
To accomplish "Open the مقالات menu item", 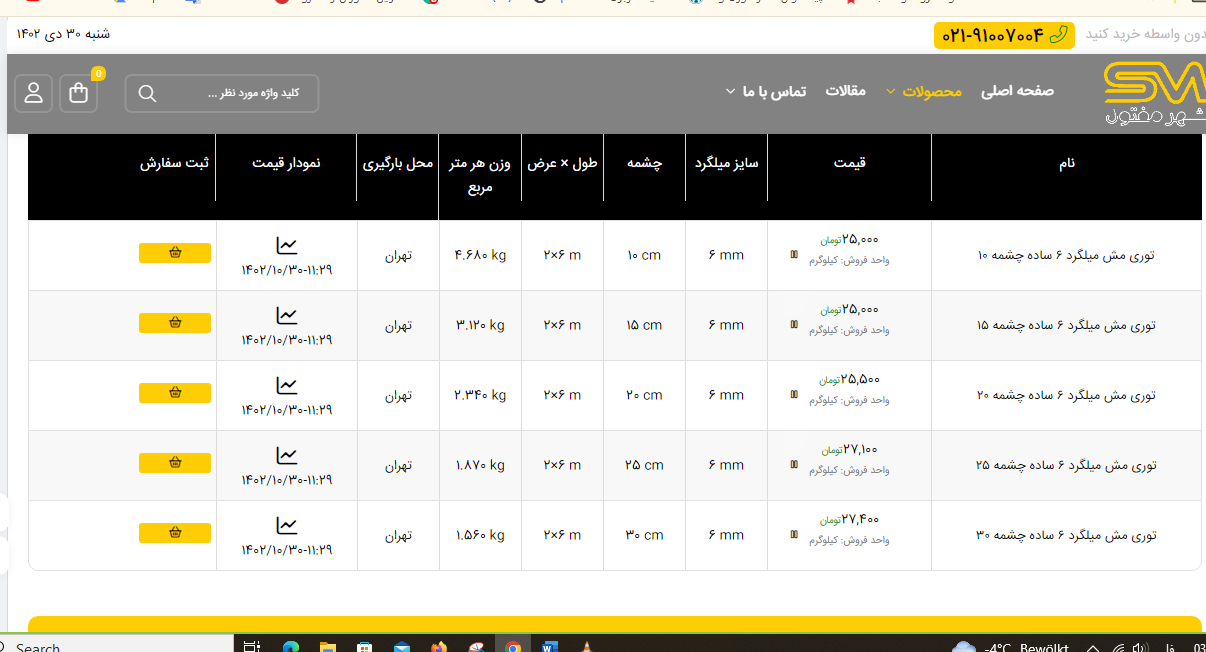I will (845, 91).
